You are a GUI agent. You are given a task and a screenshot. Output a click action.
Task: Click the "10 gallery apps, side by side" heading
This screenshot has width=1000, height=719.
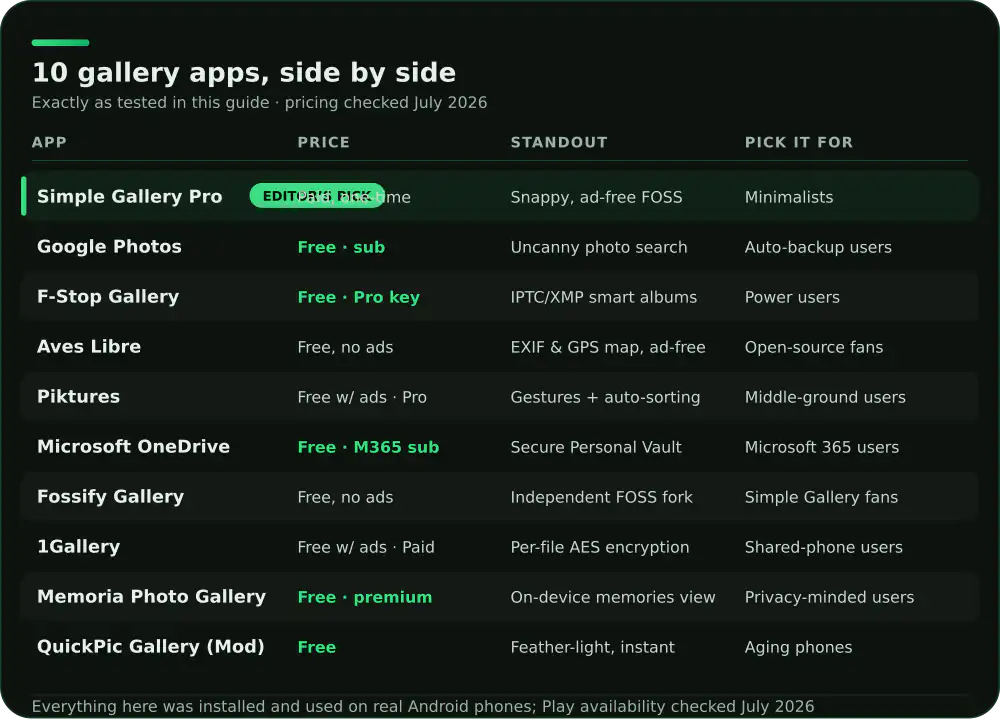[x=244, y=73]
